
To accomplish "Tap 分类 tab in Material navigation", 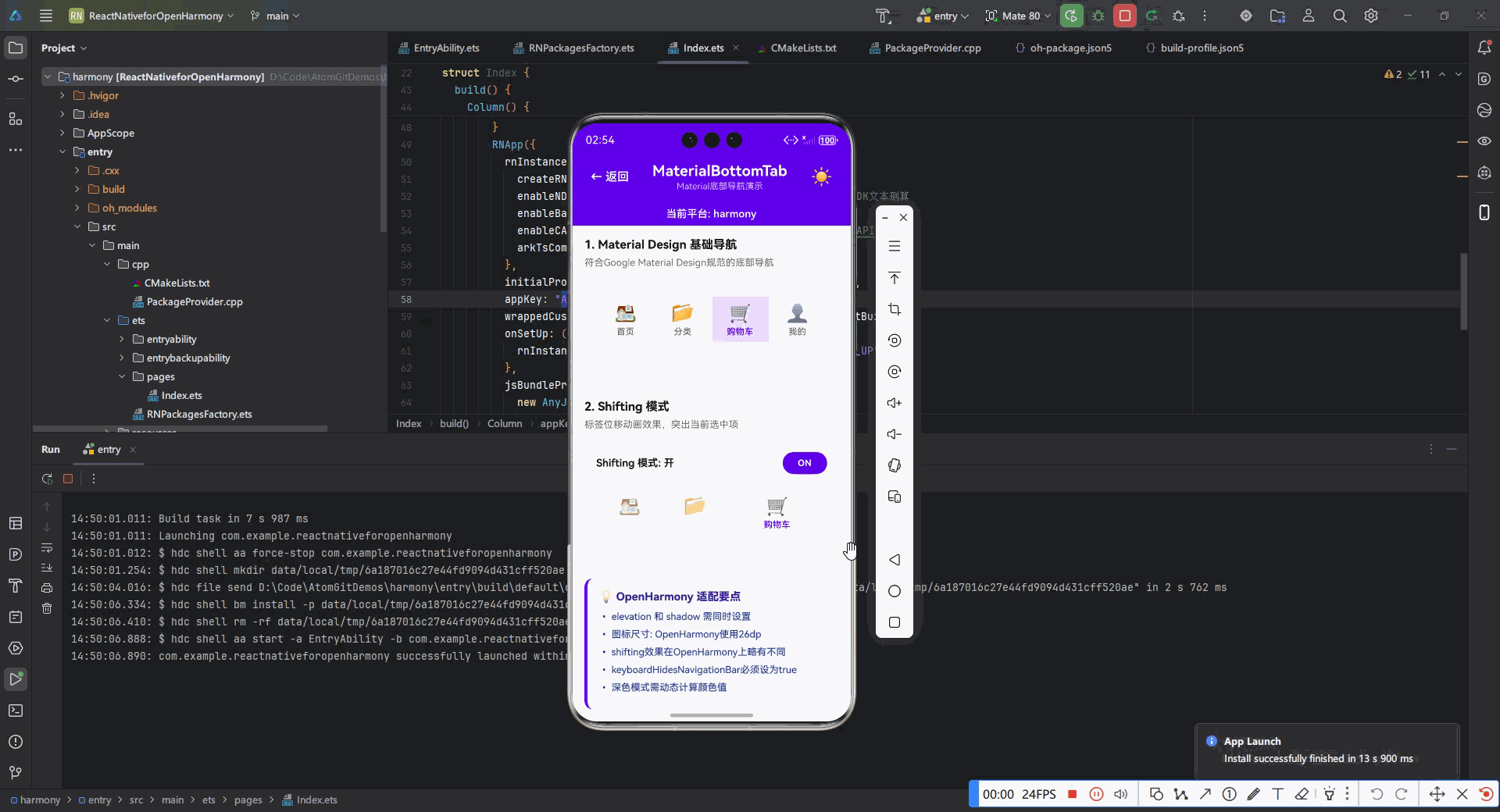I will point(682,320).
